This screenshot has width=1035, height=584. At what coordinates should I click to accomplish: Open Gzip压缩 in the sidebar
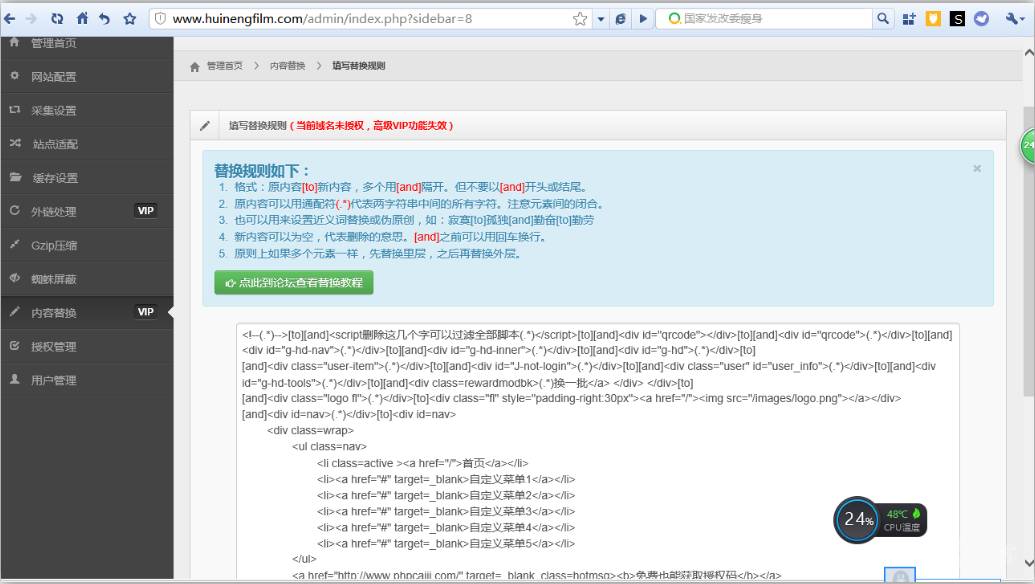point(86,245)
